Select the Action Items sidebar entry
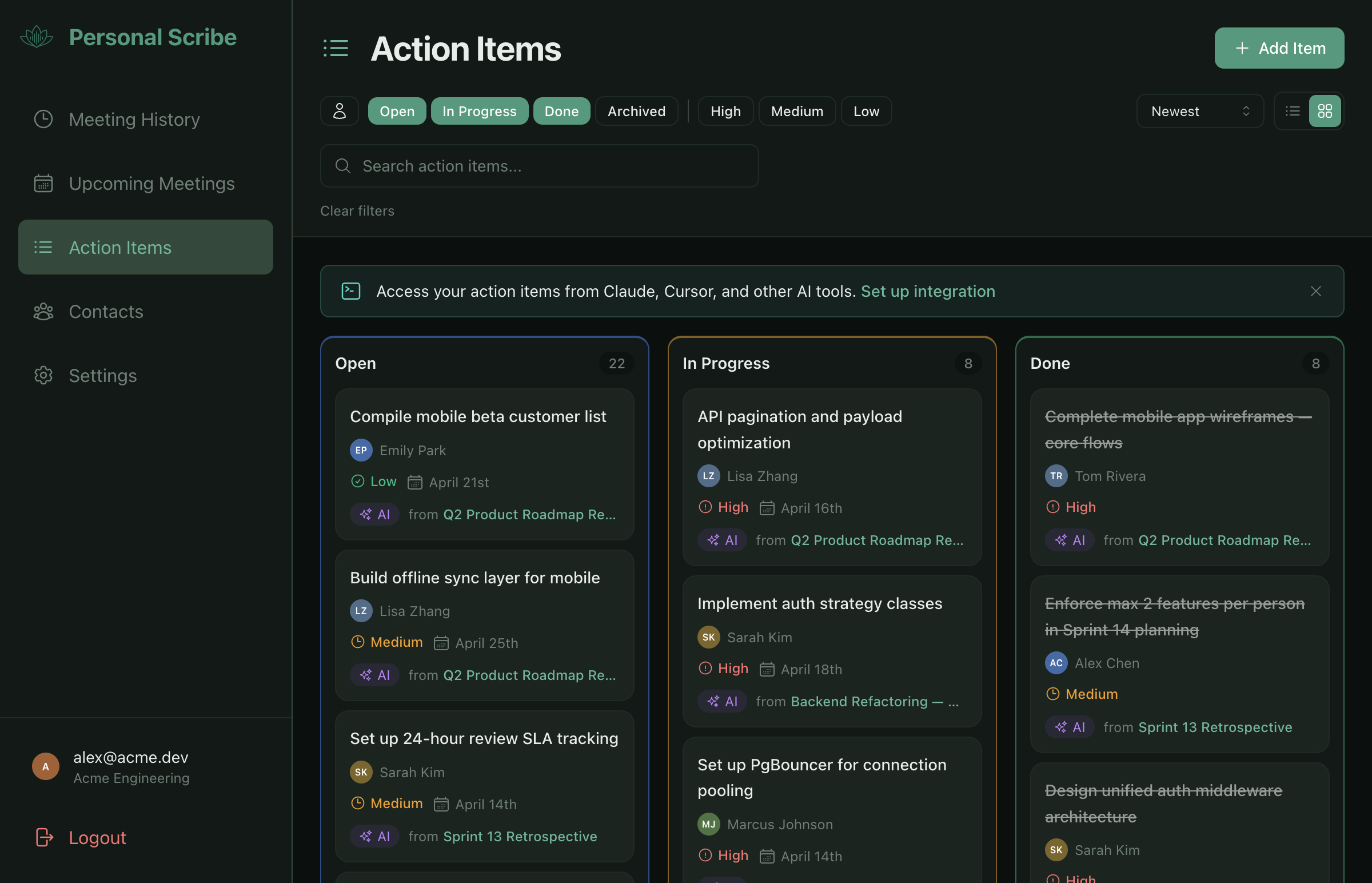This screenshot has height=883, width=1372. (x=146, y=247)
